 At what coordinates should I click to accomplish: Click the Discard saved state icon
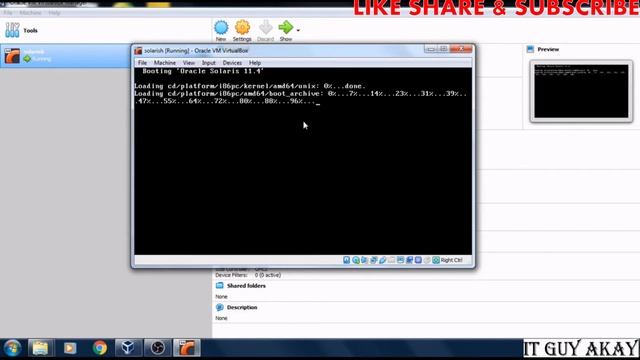point(265,28)
